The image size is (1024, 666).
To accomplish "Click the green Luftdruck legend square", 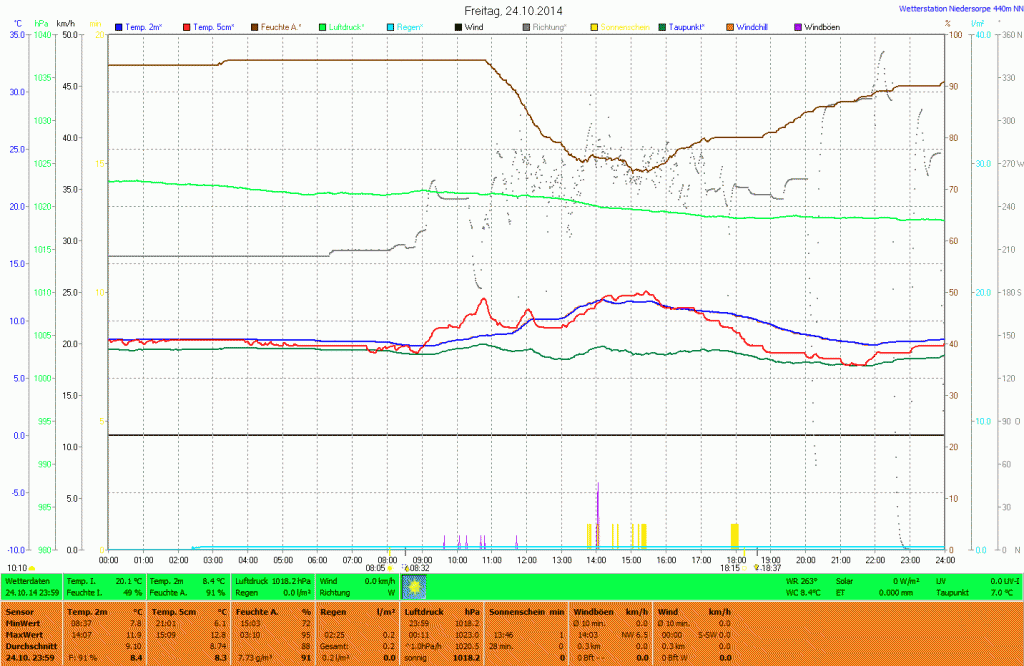I will 324,26.
